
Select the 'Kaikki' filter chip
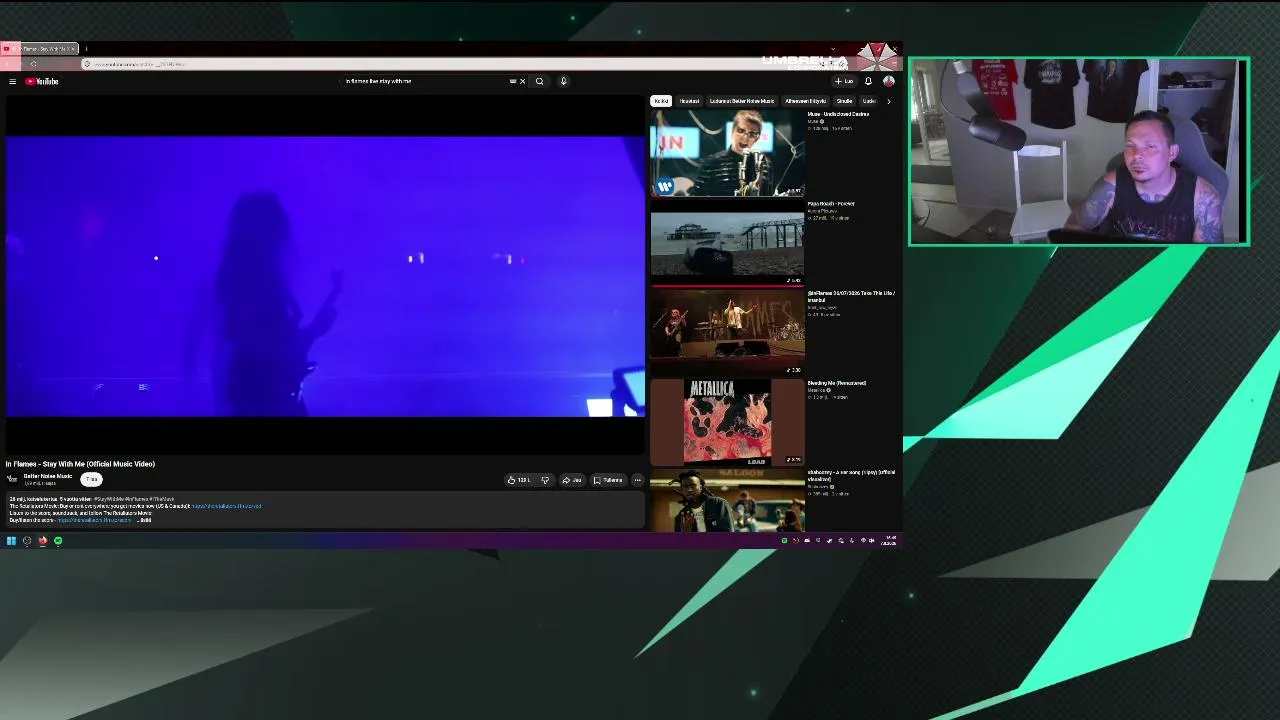click(x=661, y=101)
